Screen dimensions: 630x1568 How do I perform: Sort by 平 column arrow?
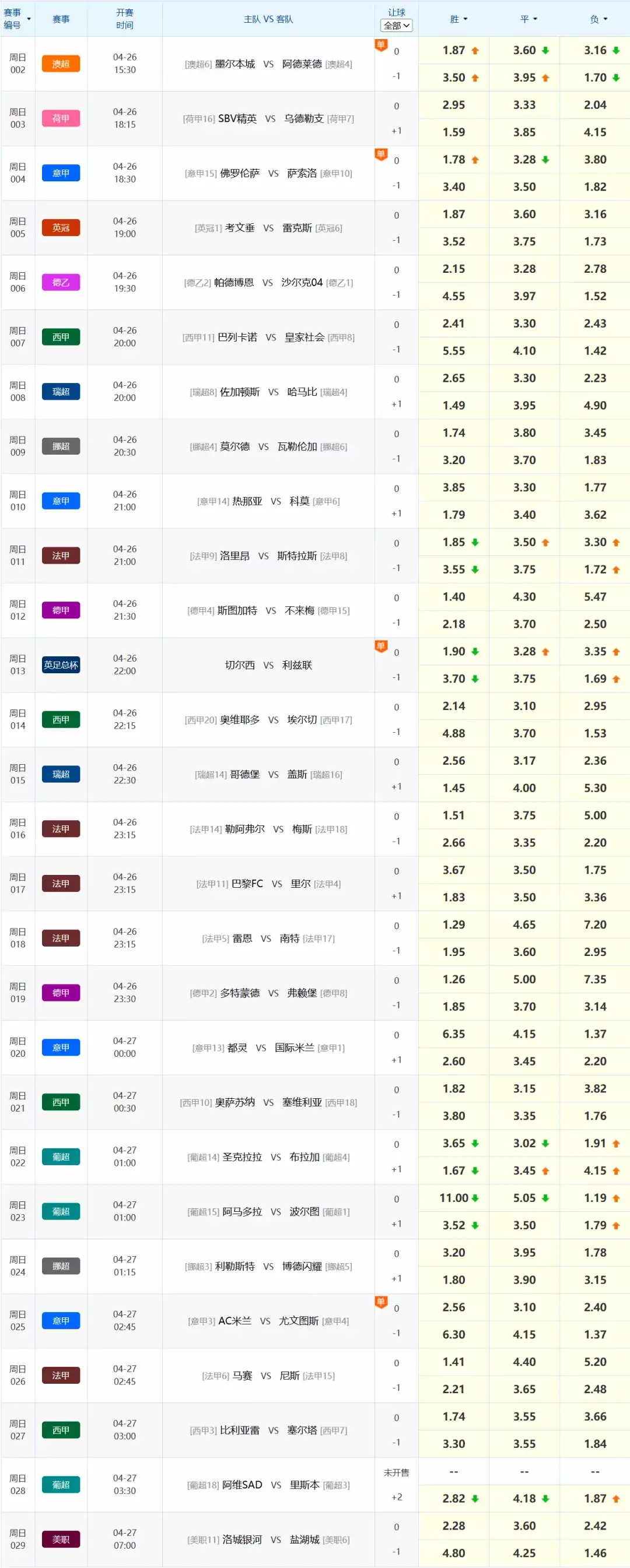(535, 19)
